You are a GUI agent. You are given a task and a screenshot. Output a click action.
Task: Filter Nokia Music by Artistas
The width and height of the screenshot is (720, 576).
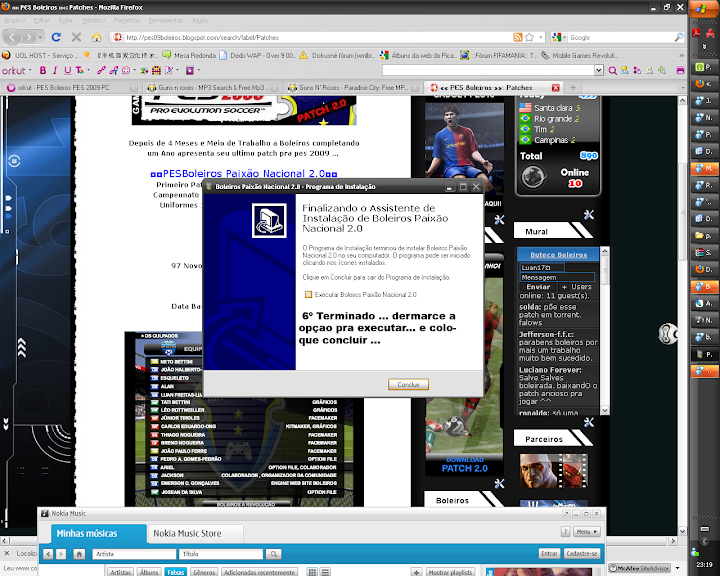pos(120,572)
